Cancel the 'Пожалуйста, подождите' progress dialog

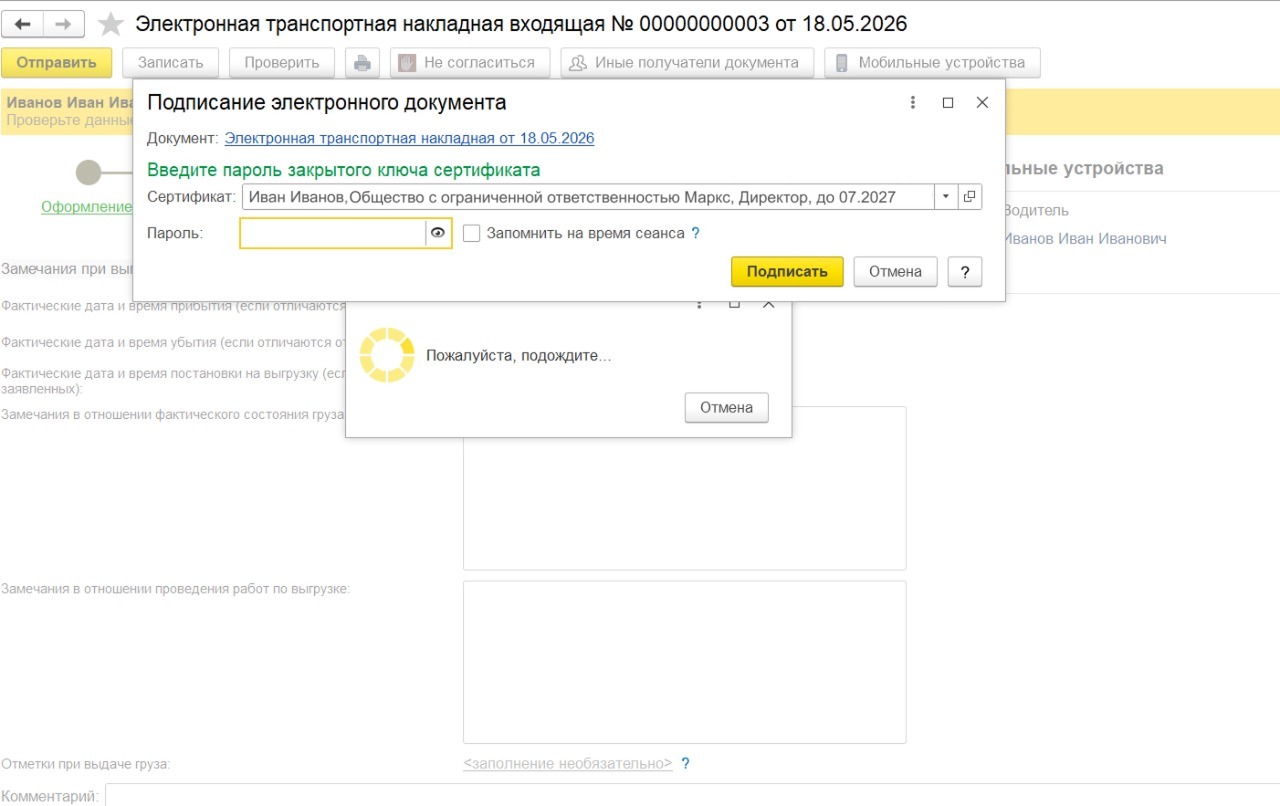(x=726, y=407)
